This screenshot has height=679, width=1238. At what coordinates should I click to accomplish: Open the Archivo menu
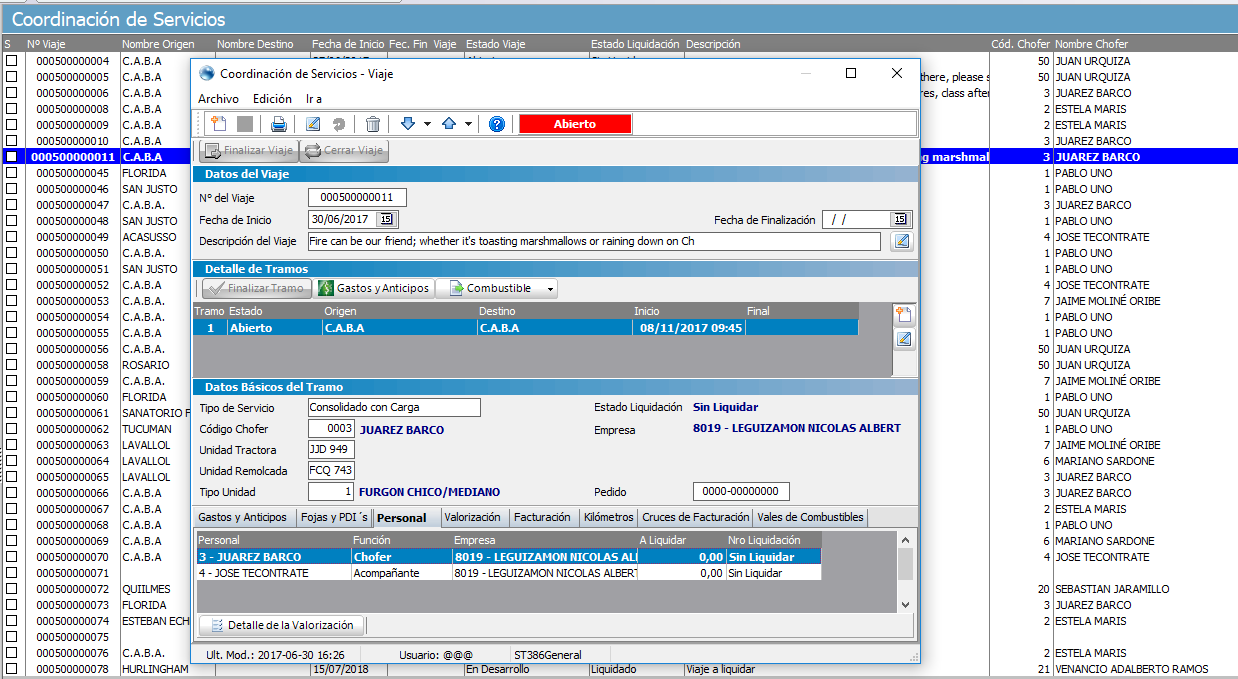[218, 99]
